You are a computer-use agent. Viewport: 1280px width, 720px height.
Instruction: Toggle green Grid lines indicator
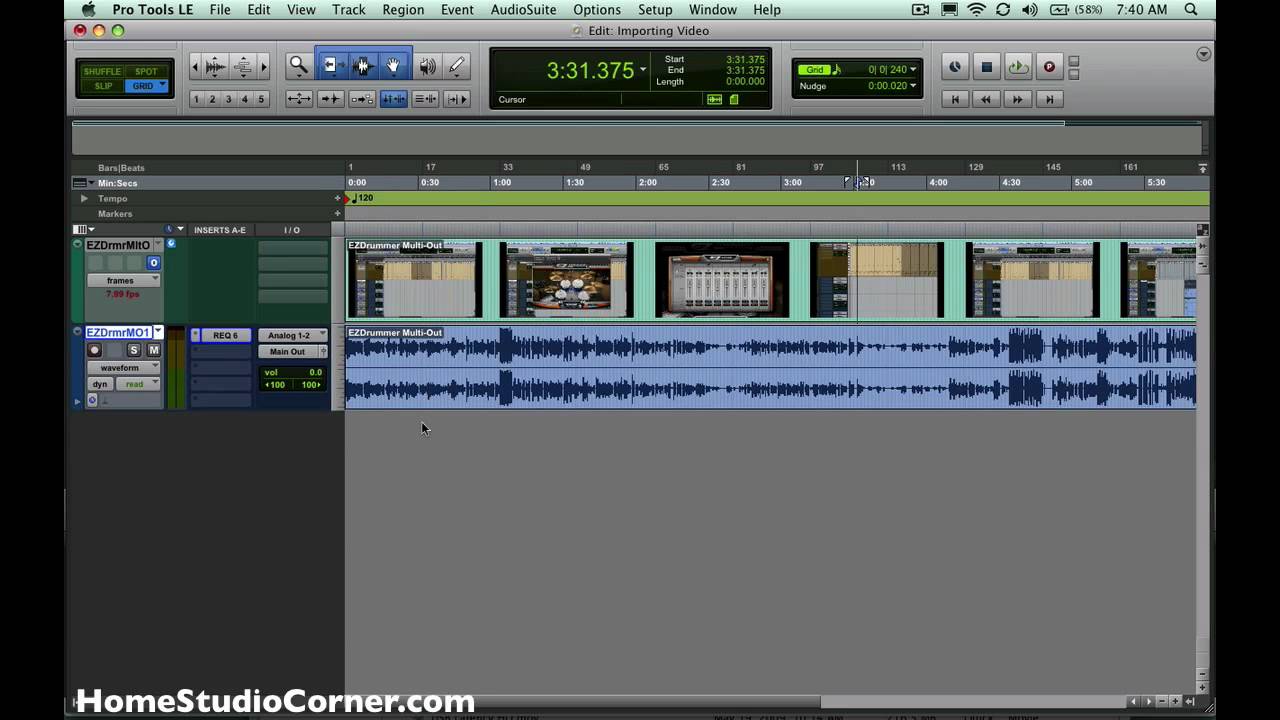pos(815,70)
